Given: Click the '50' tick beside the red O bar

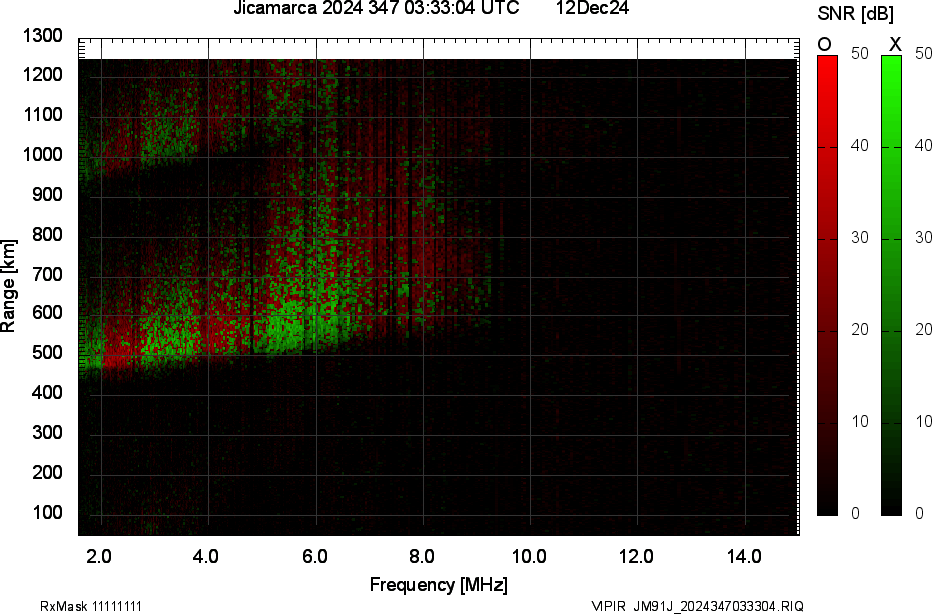Looking at the screenshot, I should tap(859, 53).
